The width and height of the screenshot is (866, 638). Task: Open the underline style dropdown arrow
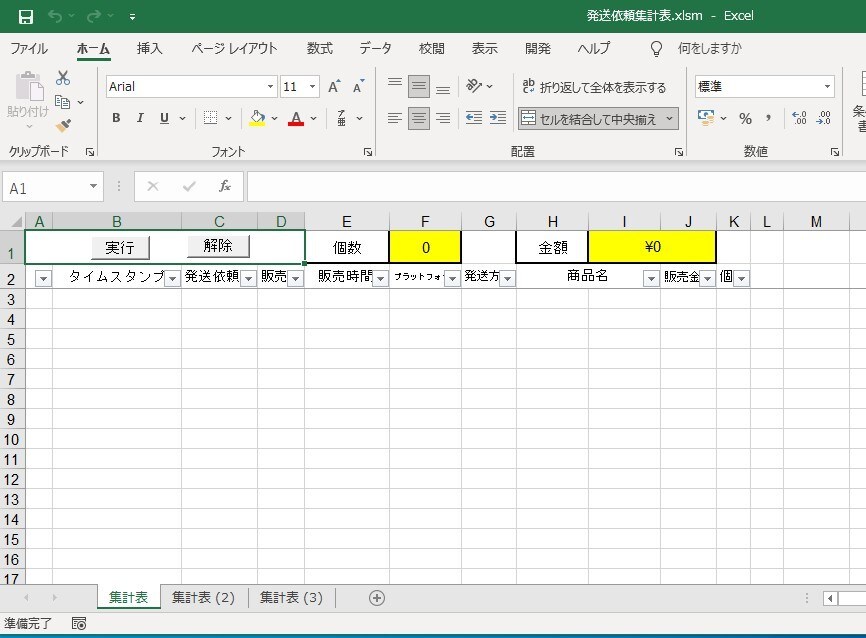tap(182, 118)
